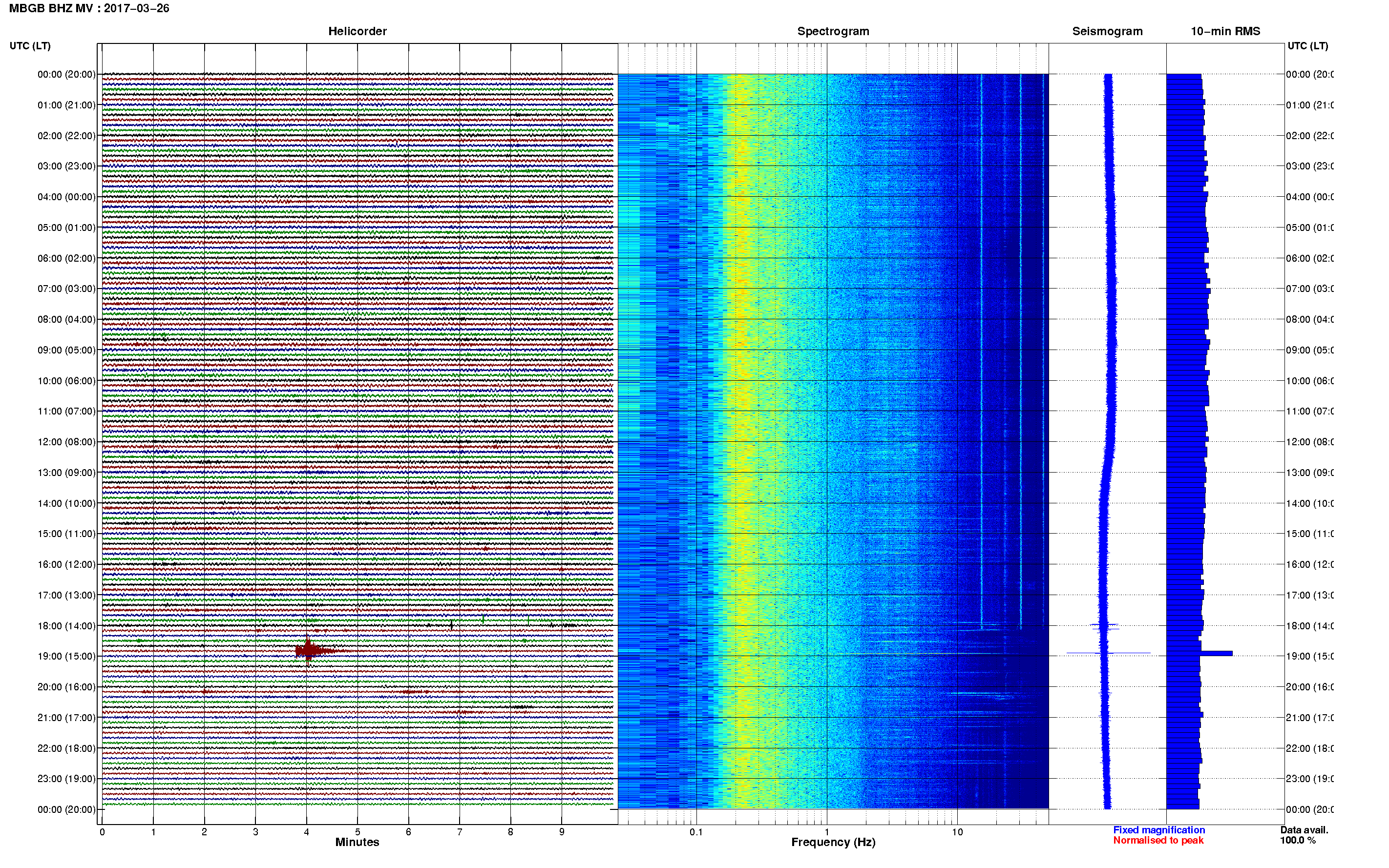The width and height of the screenshot is (1389, 868).
Task: Click the 'Spectrogram' panel heading
Action: point(833,31)
